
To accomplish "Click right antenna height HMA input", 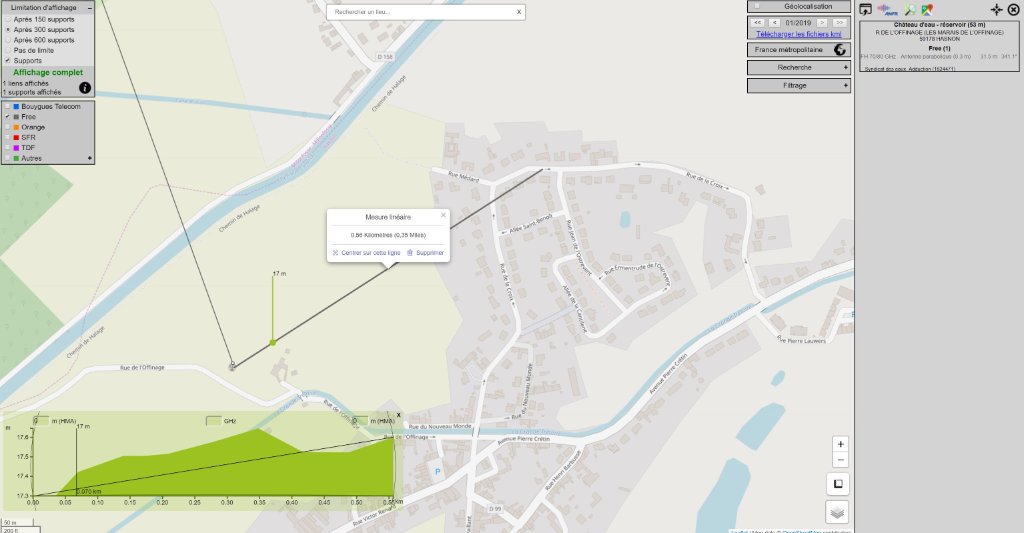I will click(360, 421).
